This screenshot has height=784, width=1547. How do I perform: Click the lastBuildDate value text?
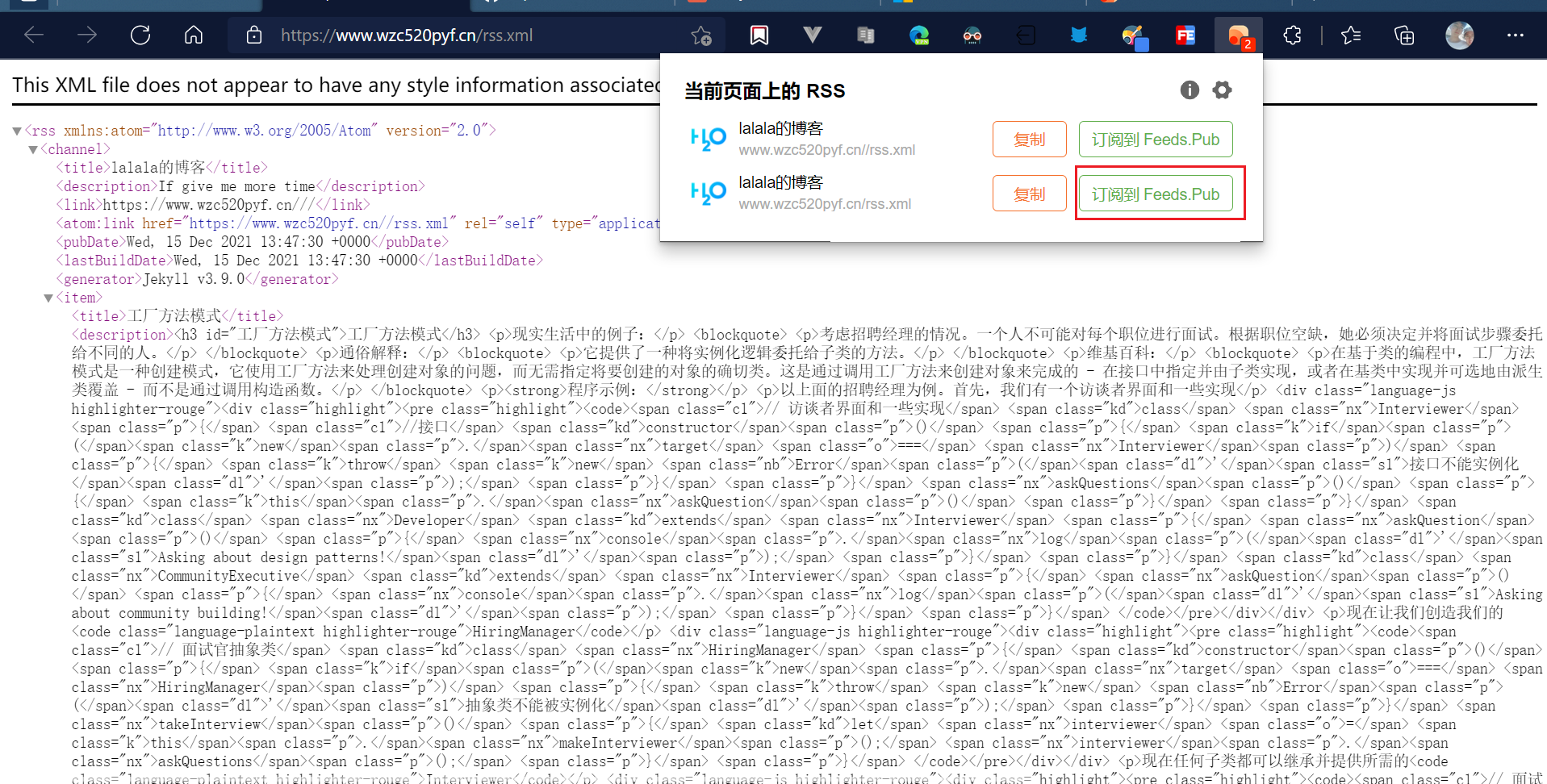point(296,261)
